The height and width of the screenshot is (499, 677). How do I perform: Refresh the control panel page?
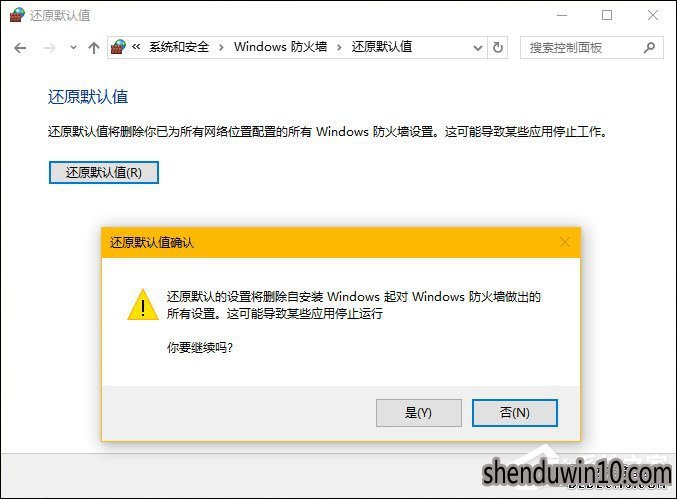(x=498, y=47)
